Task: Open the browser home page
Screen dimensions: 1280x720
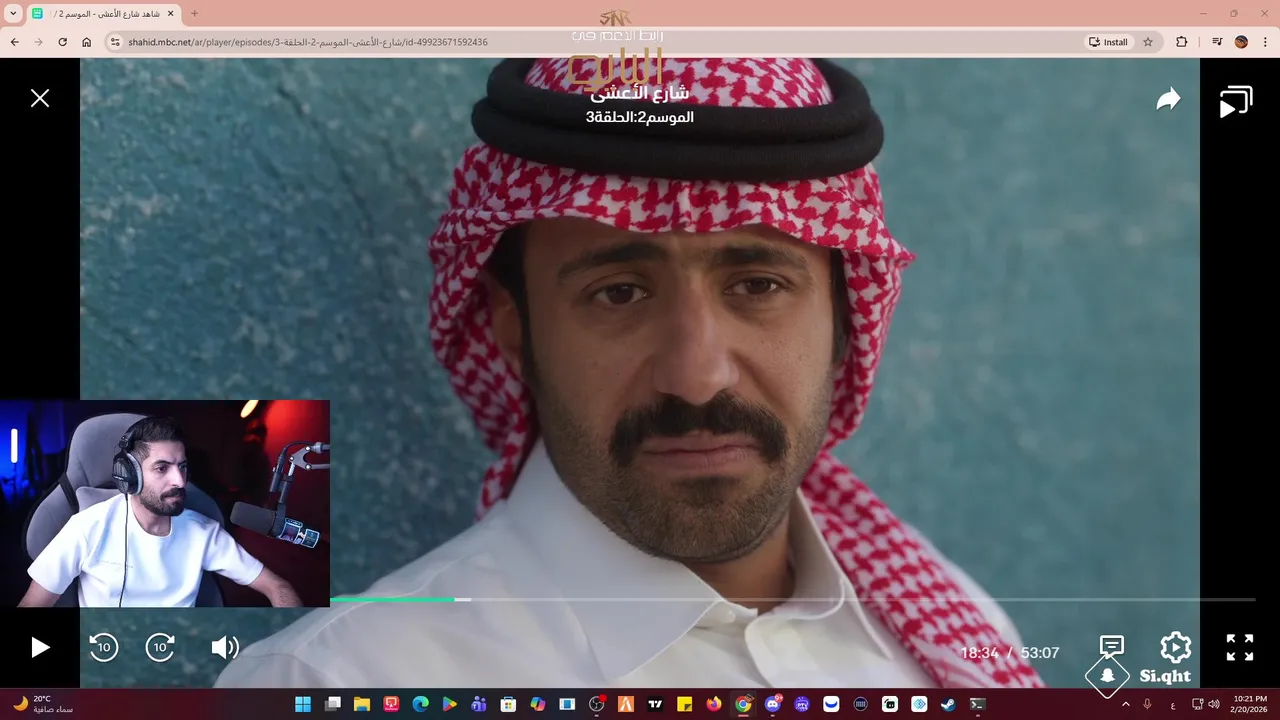Action: tap(87, 42)
